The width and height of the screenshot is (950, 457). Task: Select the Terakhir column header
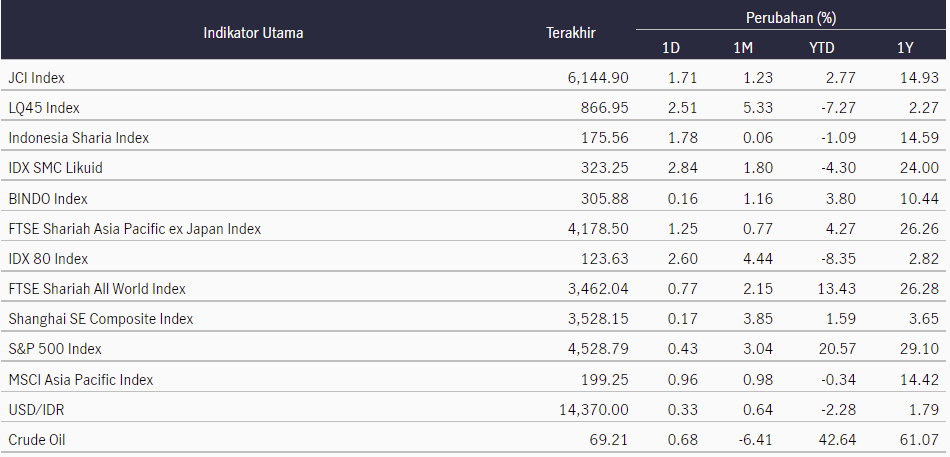[x=571, y=33]
